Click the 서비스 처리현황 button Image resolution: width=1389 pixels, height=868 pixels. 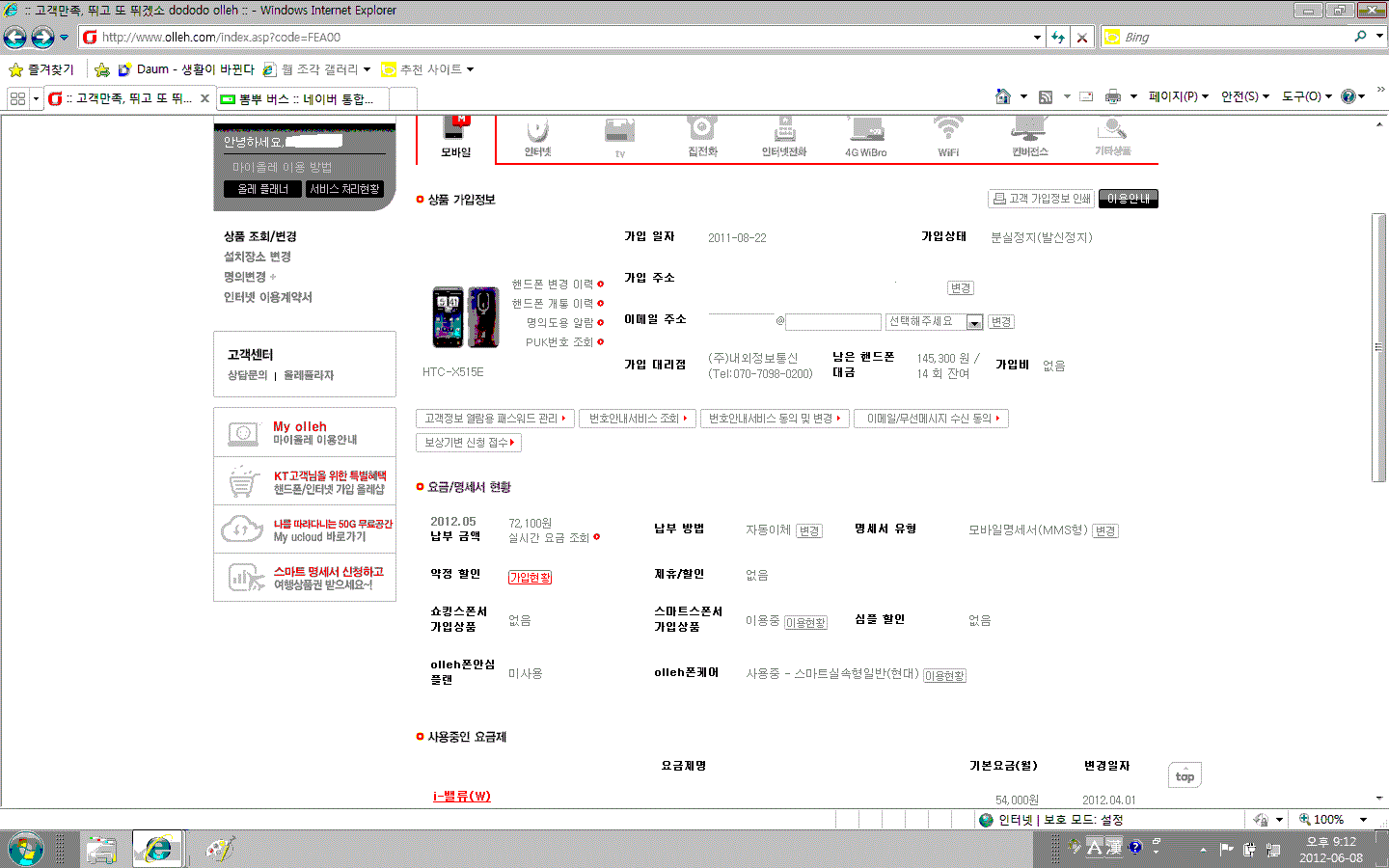[x=345, y=189]
